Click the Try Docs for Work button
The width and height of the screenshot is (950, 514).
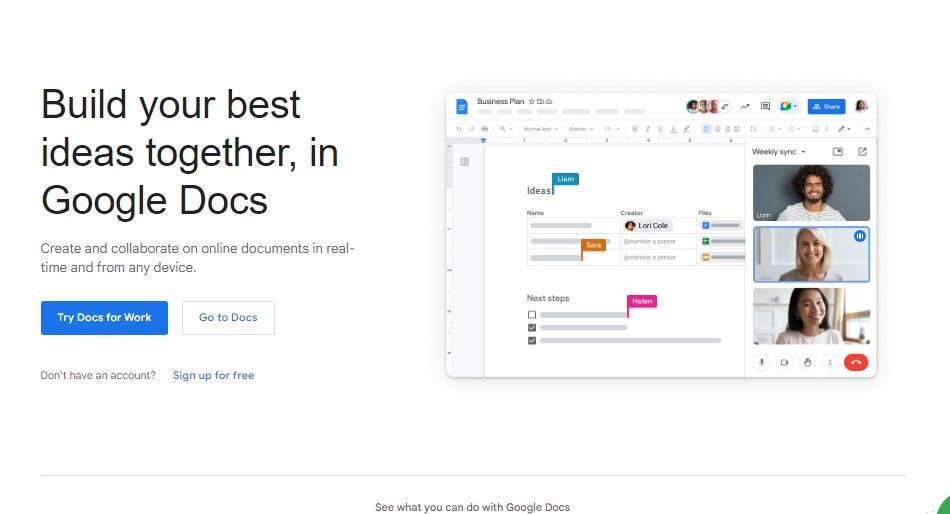104,318
